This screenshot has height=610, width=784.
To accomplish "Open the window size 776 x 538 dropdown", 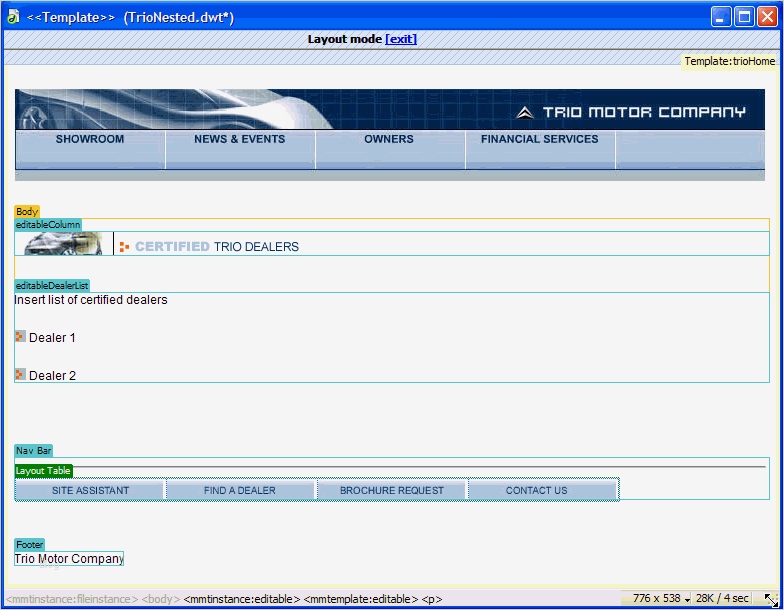I will pyautogui.click(x=661, y=598).
